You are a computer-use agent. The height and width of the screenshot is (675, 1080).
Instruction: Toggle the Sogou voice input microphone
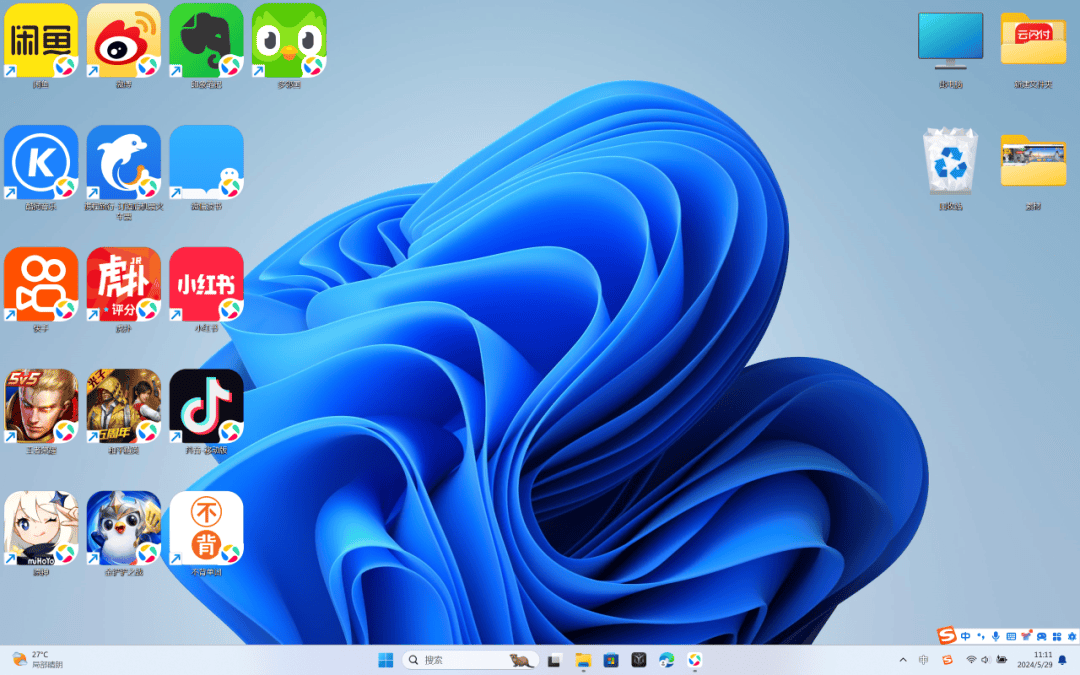coord(995,636)
